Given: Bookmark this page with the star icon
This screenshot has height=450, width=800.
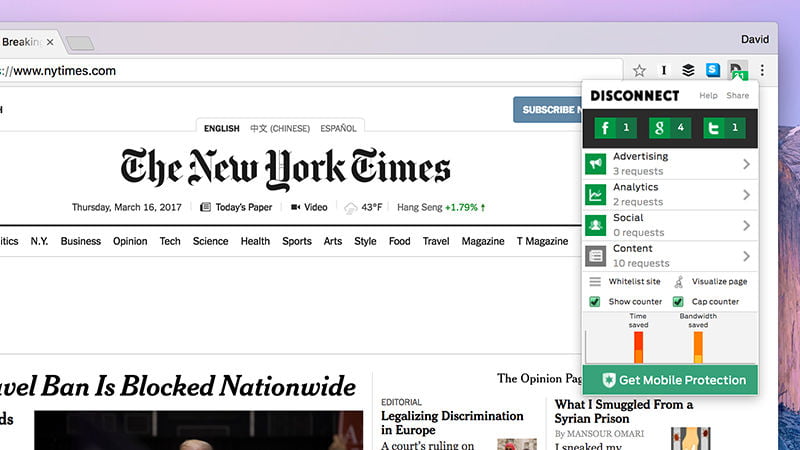Looking at the screenshot, I should point(639,70).
